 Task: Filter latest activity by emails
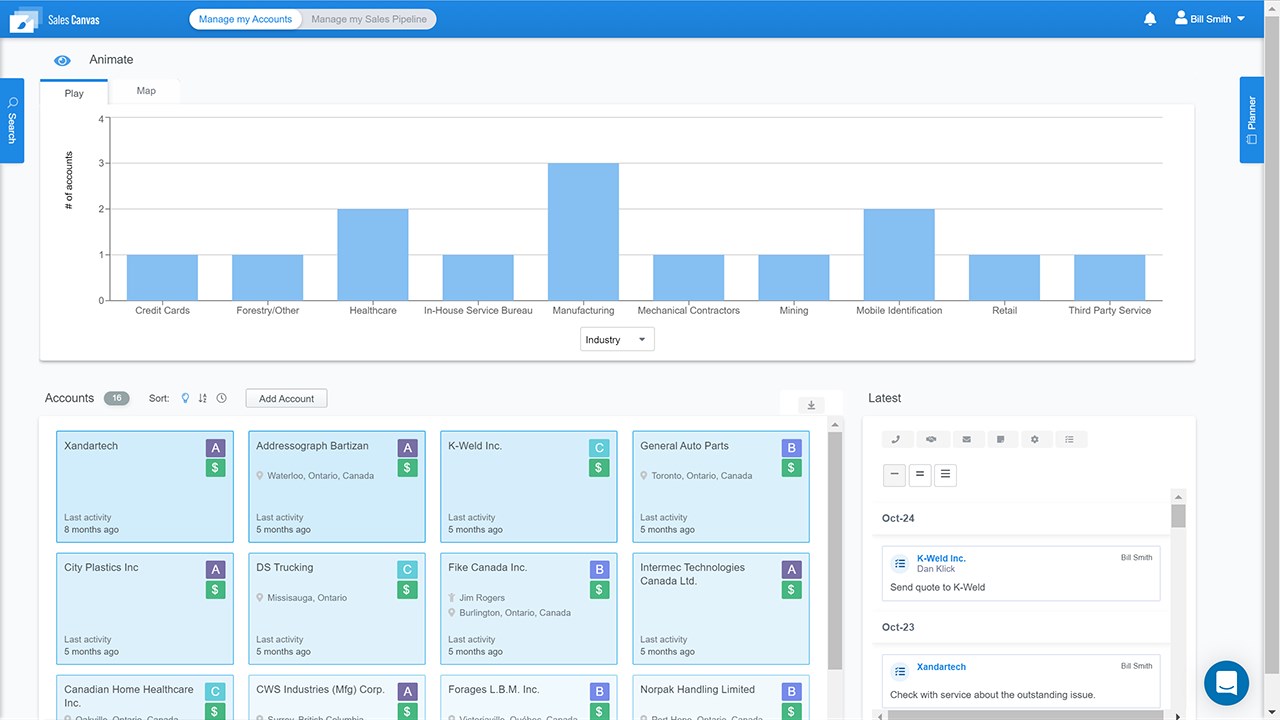coord(966,439)
